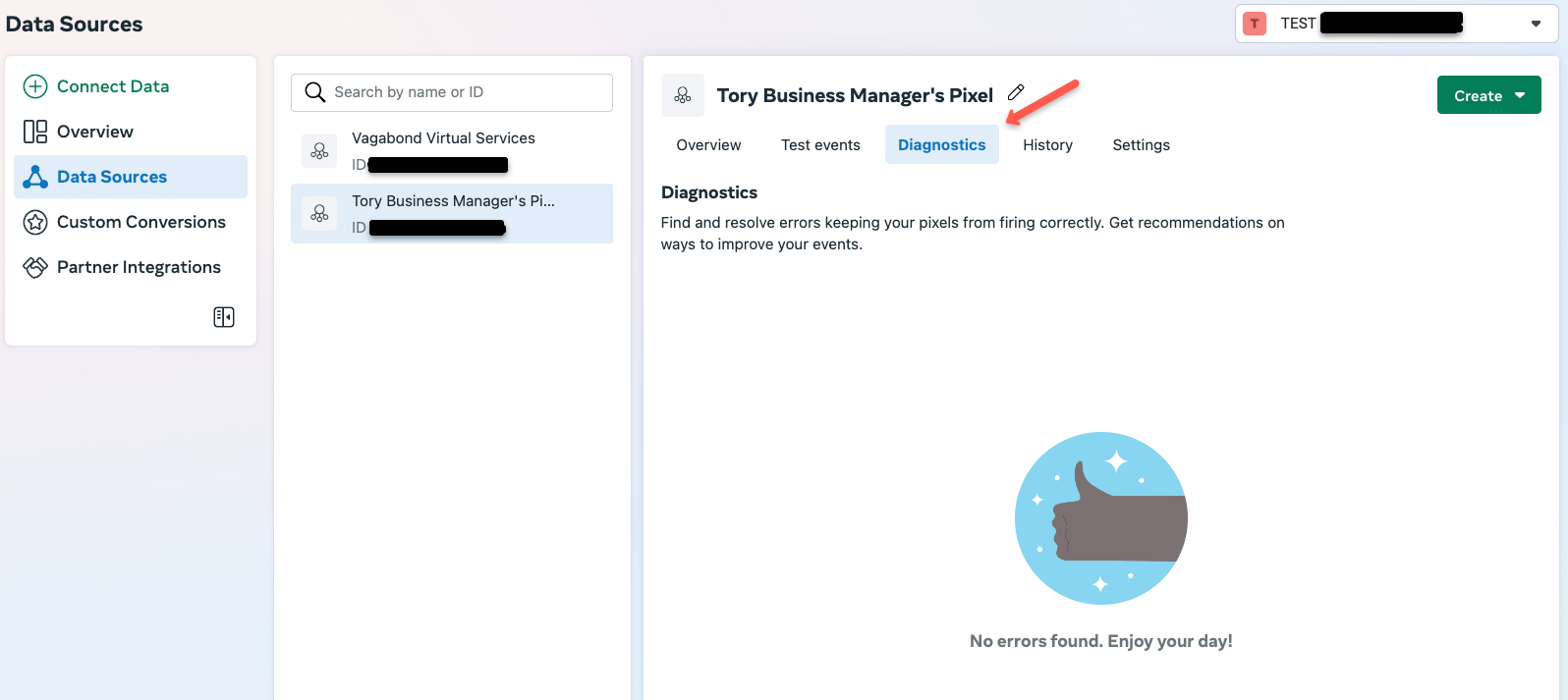Select Data Sources in the sidebar
The height and width of the screenshot is (700, 1568).
(131, 177)
